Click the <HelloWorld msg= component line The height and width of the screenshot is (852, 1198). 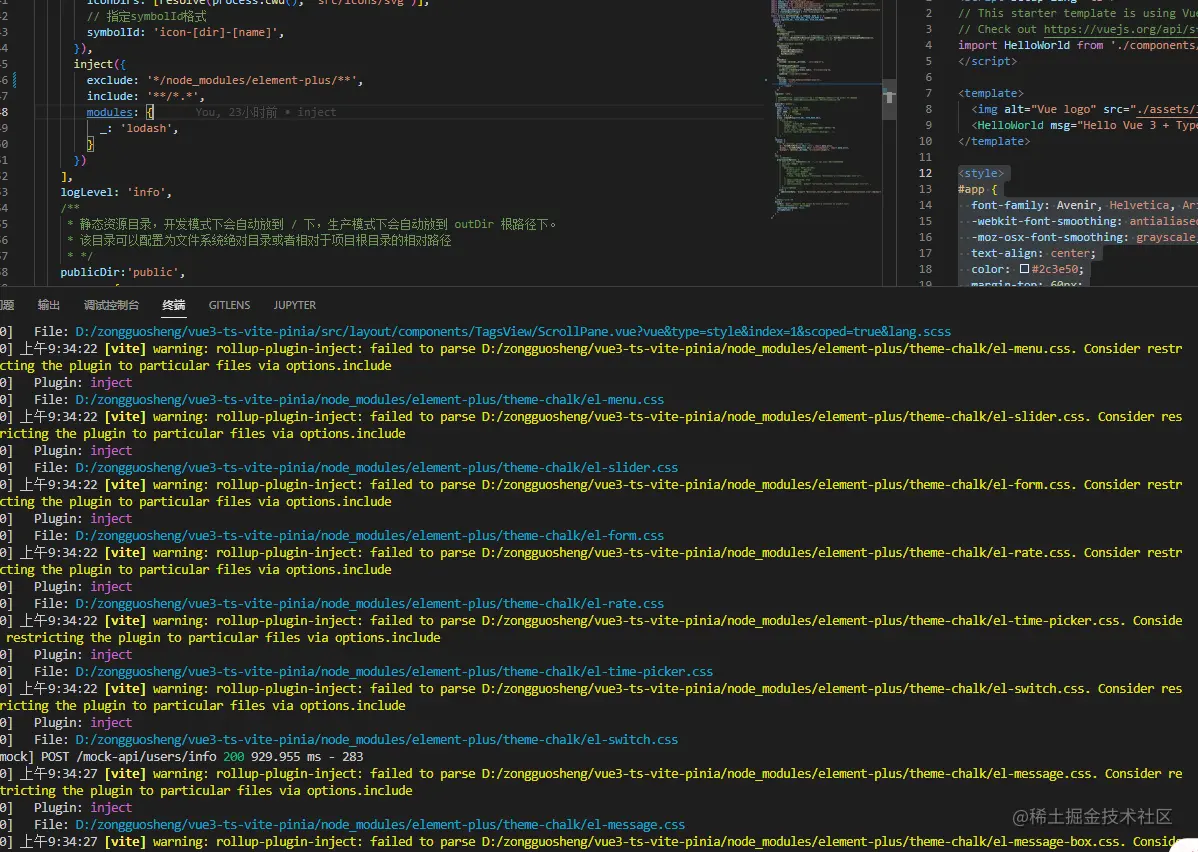click(1083, 125)
